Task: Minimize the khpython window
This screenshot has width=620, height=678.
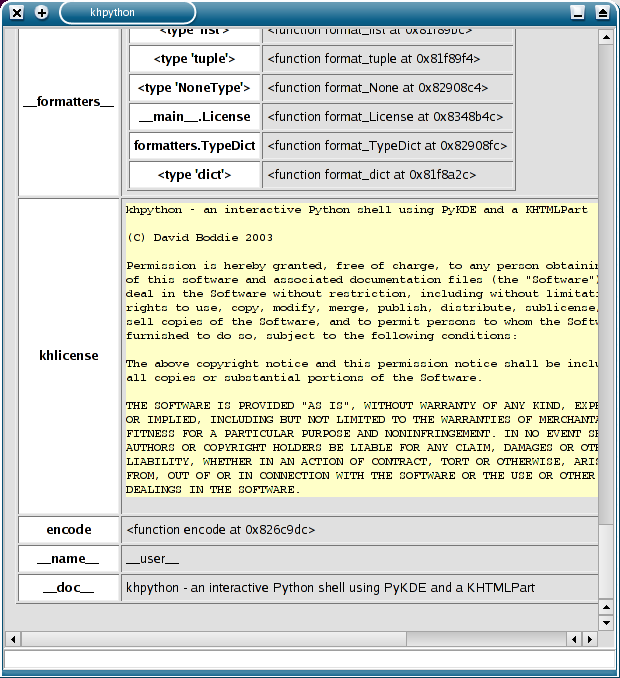Action: (578, 13)
